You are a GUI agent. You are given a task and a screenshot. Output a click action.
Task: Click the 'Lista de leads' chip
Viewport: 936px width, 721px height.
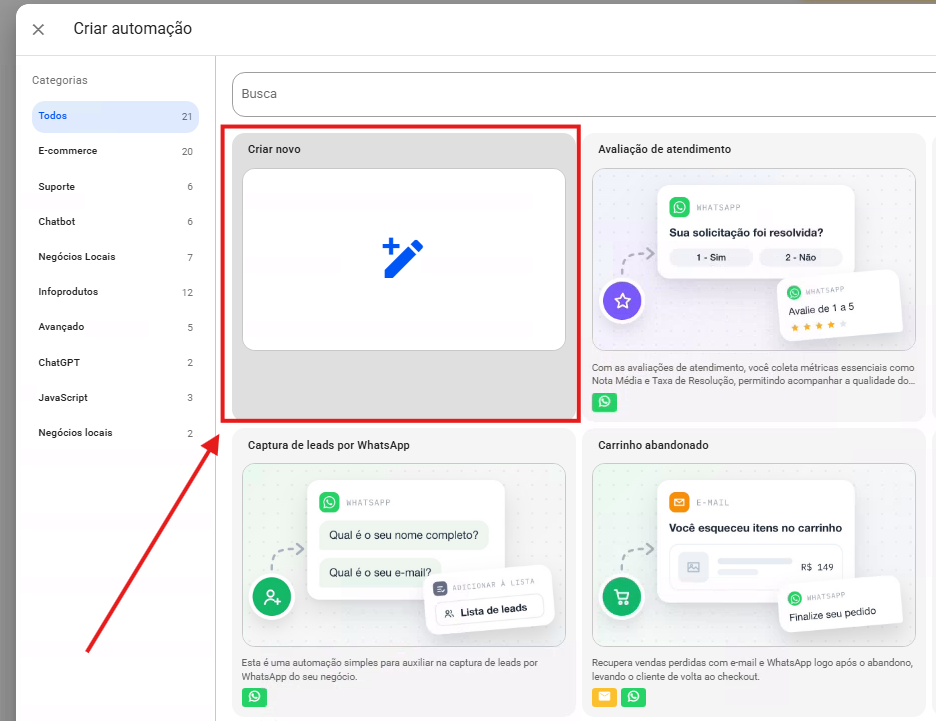[x=489, y=611]
